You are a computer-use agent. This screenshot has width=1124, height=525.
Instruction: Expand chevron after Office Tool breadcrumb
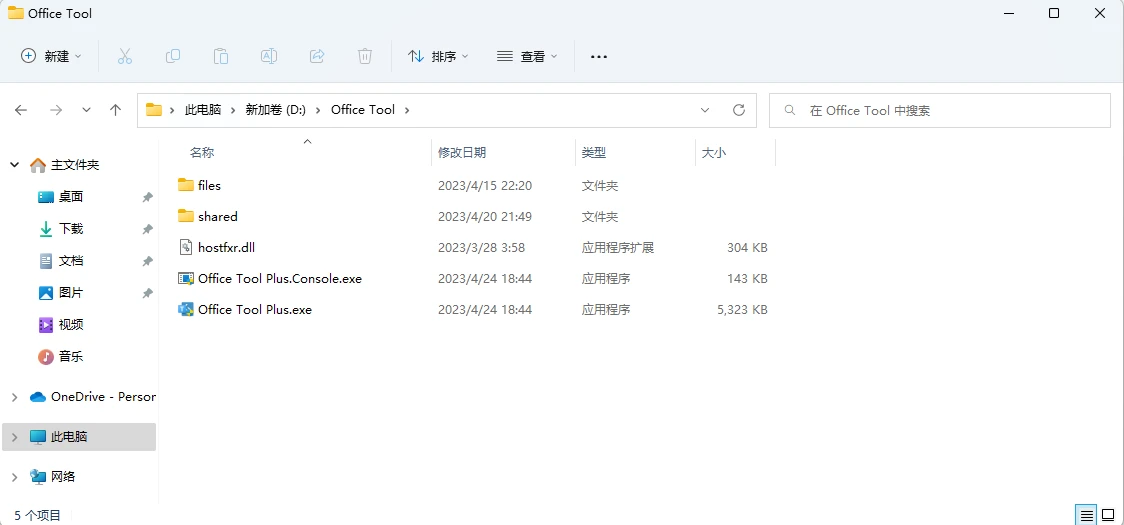click(x=408, y=110)
